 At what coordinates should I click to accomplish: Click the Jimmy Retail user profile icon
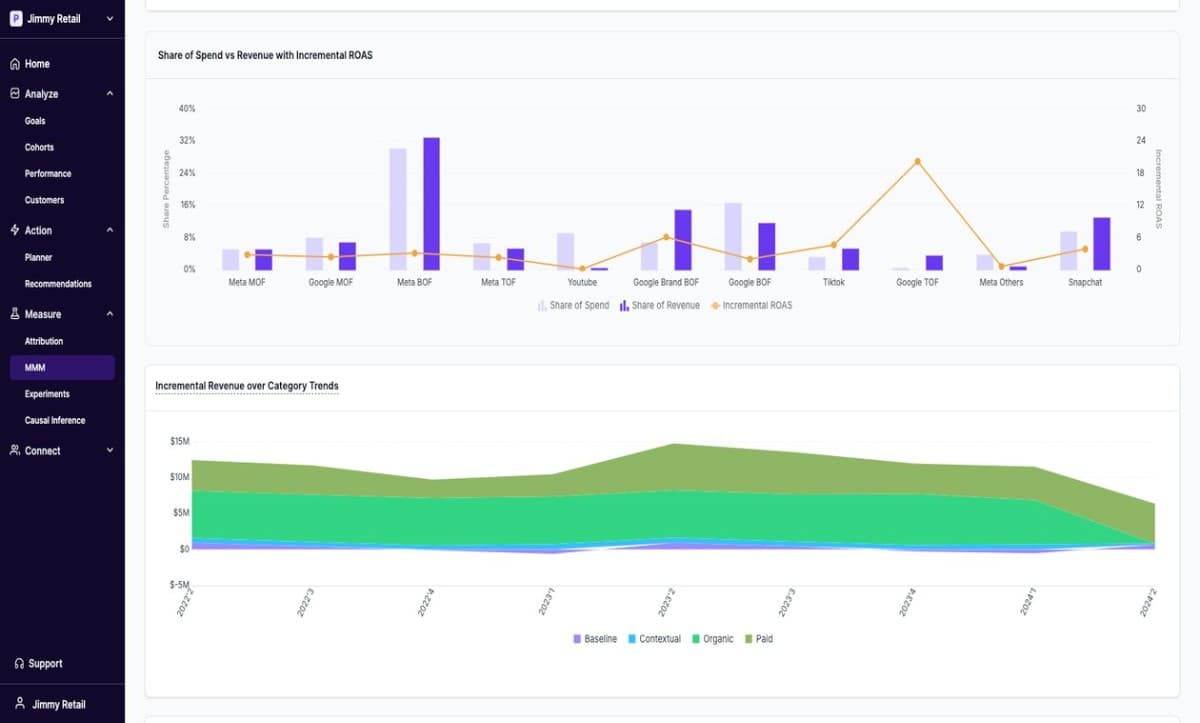(19, 704)
